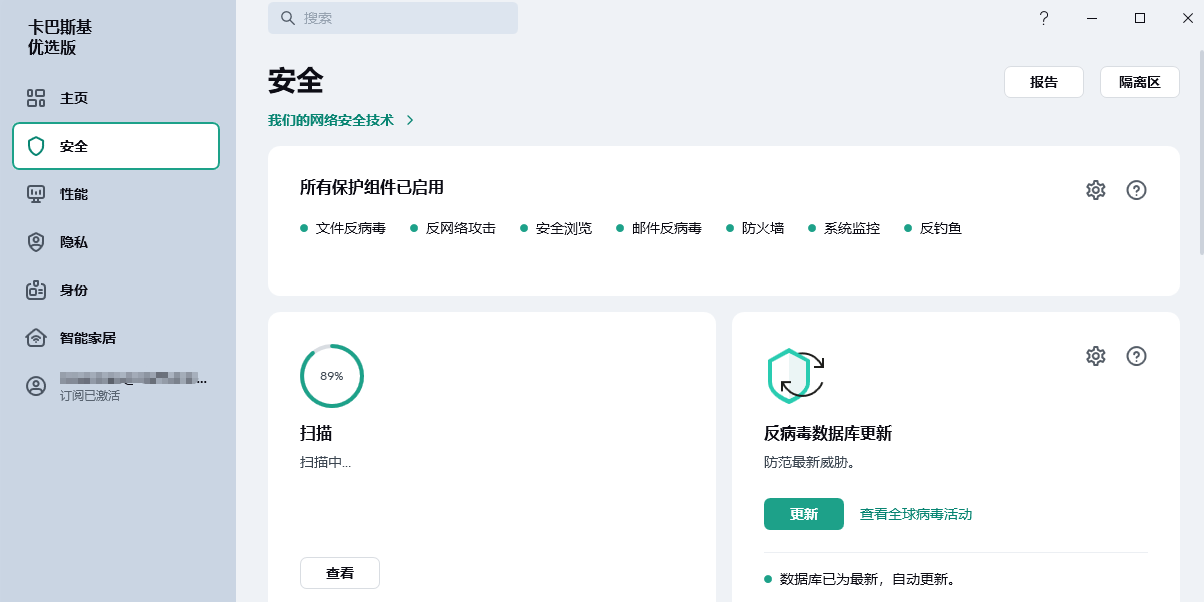Click the 订阅已激活 subscription status text
Screen dimensions: 1204x602
(x=90, y=396)
